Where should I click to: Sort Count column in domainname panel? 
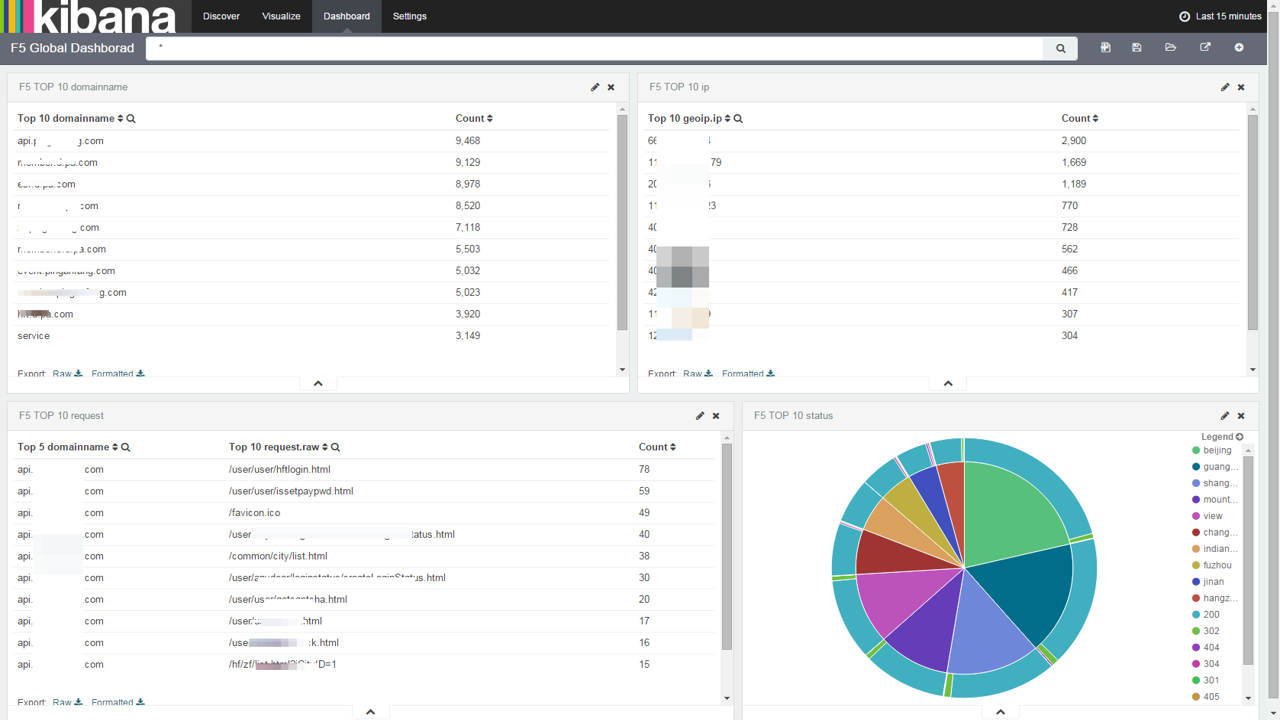(489, 118)
